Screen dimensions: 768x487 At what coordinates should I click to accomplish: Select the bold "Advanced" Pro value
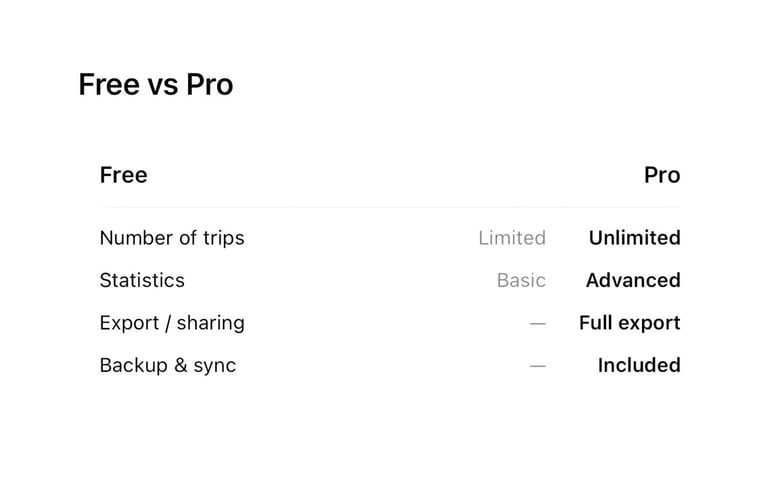point(633,281)
